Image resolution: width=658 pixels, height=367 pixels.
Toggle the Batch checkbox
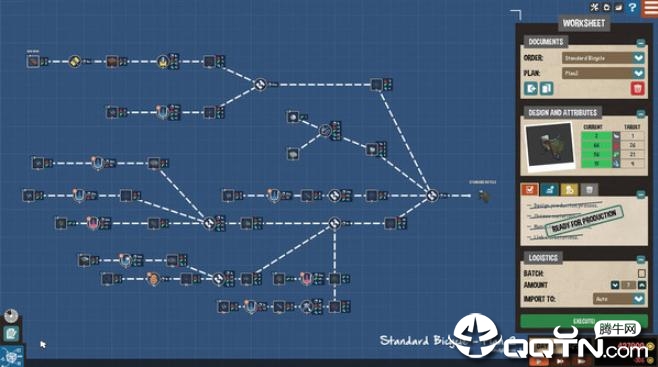[x=641, y=273]
